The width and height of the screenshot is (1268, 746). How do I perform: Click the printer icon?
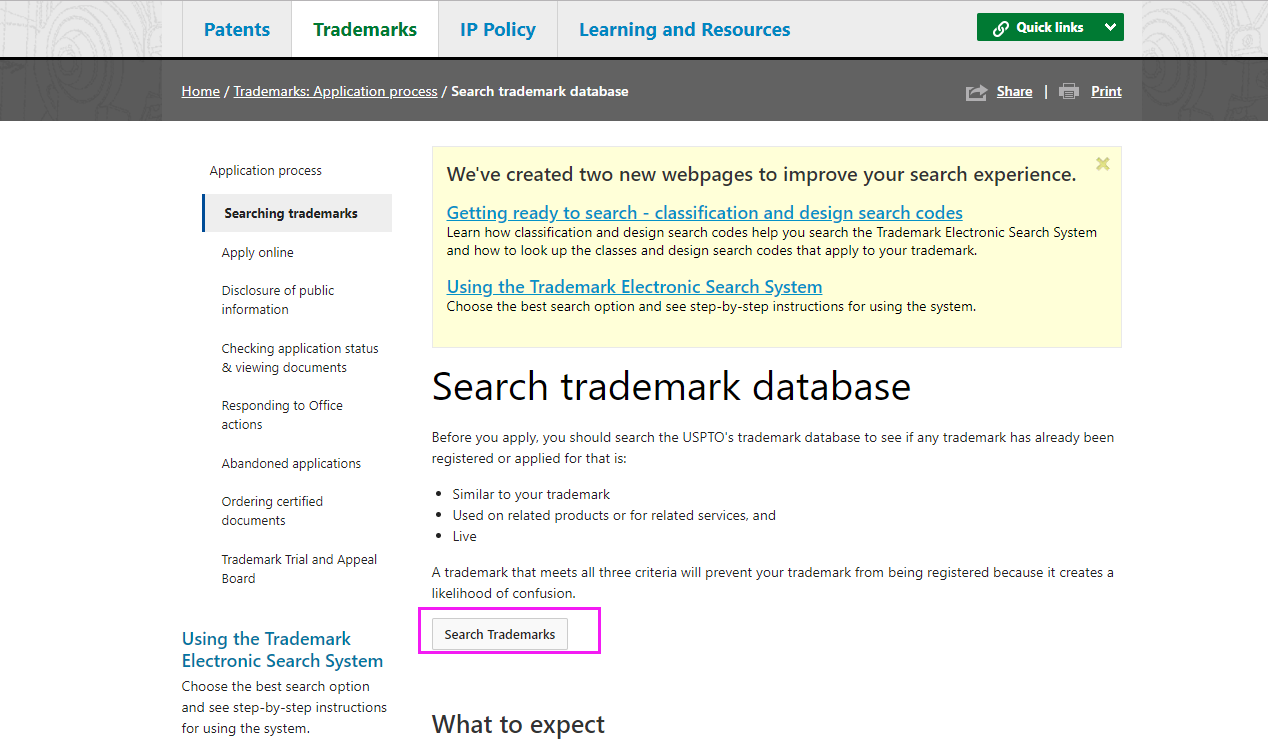[1069, 91]
